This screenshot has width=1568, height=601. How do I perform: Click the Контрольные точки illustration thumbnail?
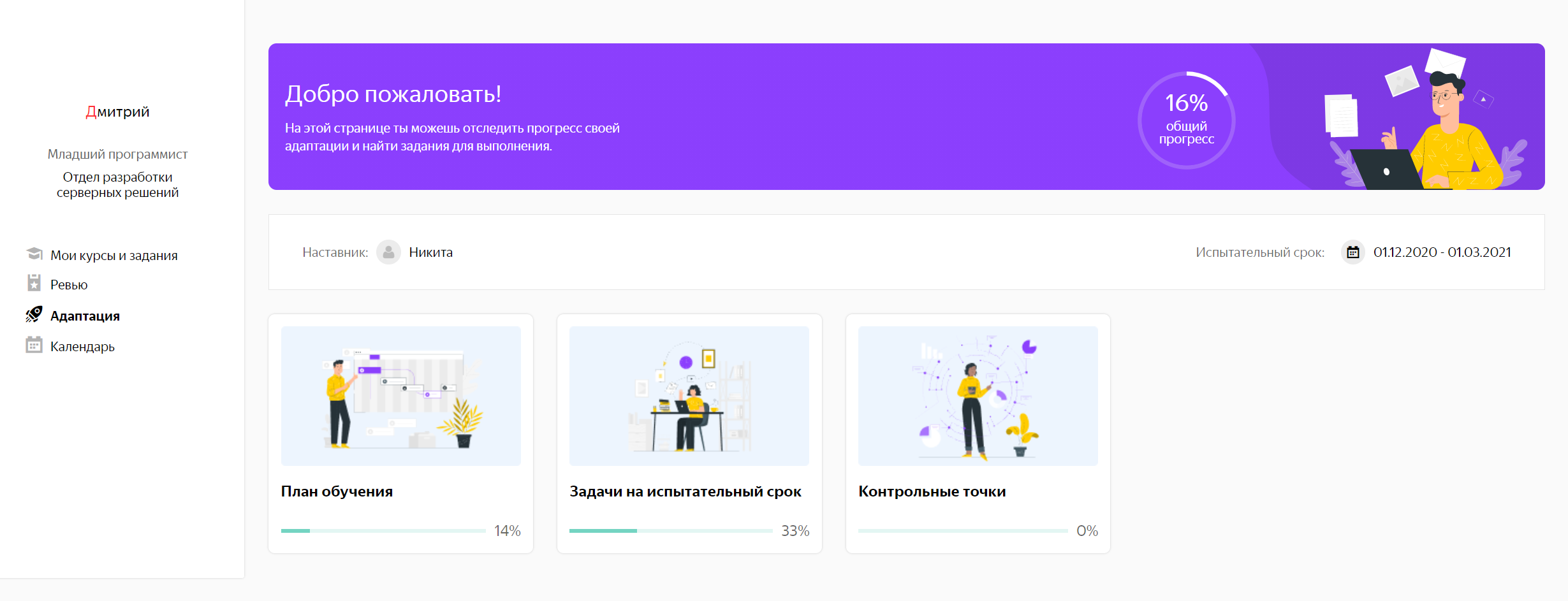(978, 396)
